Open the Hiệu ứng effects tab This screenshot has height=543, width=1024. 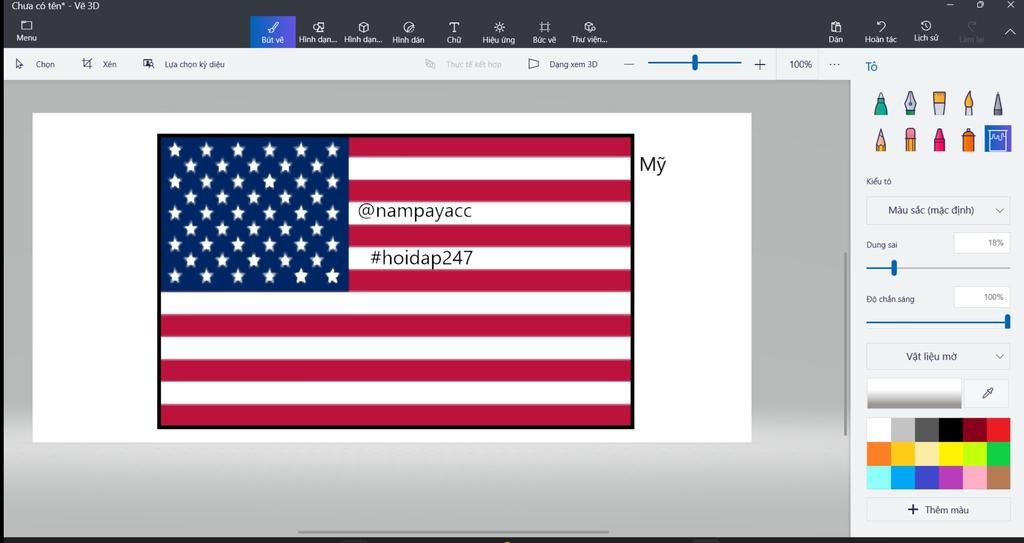[499, 31]
